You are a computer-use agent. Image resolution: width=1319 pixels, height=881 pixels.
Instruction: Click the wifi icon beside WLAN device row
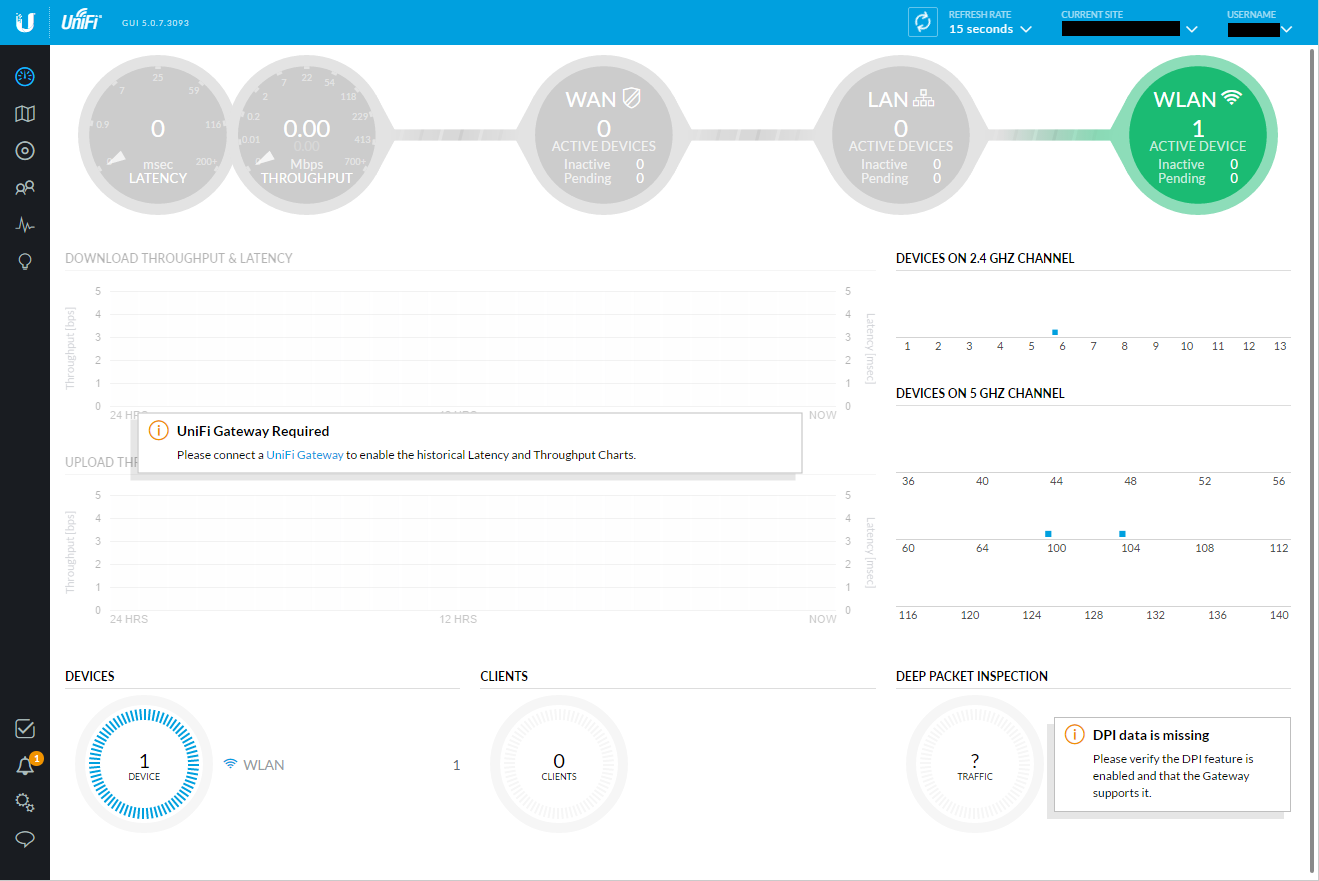(x=230, y=764)
